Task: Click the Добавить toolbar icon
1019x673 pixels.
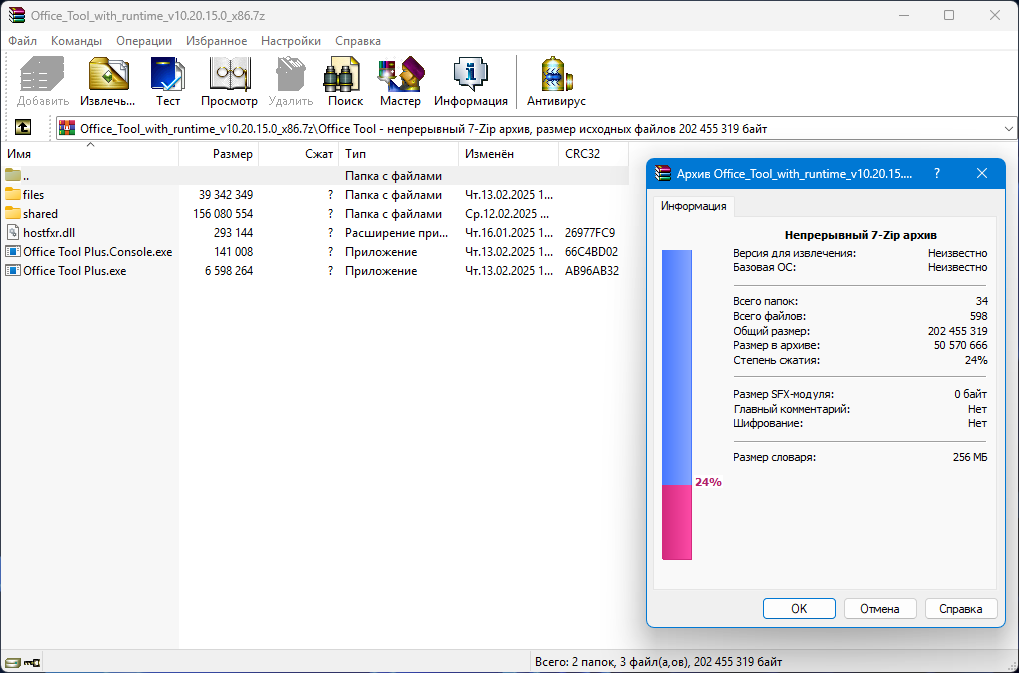Action: pyautogui.click(x=43, y=81)
